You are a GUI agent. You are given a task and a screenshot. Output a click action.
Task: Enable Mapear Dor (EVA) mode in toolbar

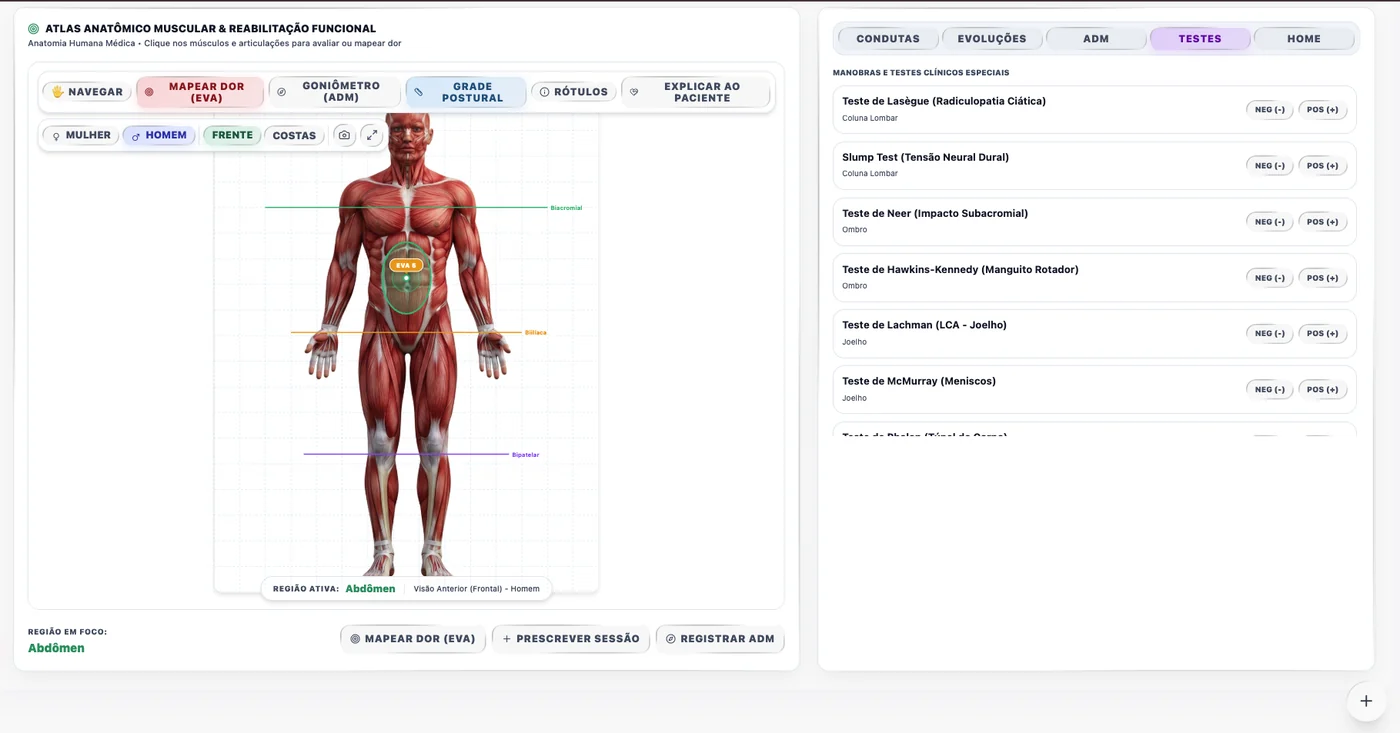tap(200, 92)
